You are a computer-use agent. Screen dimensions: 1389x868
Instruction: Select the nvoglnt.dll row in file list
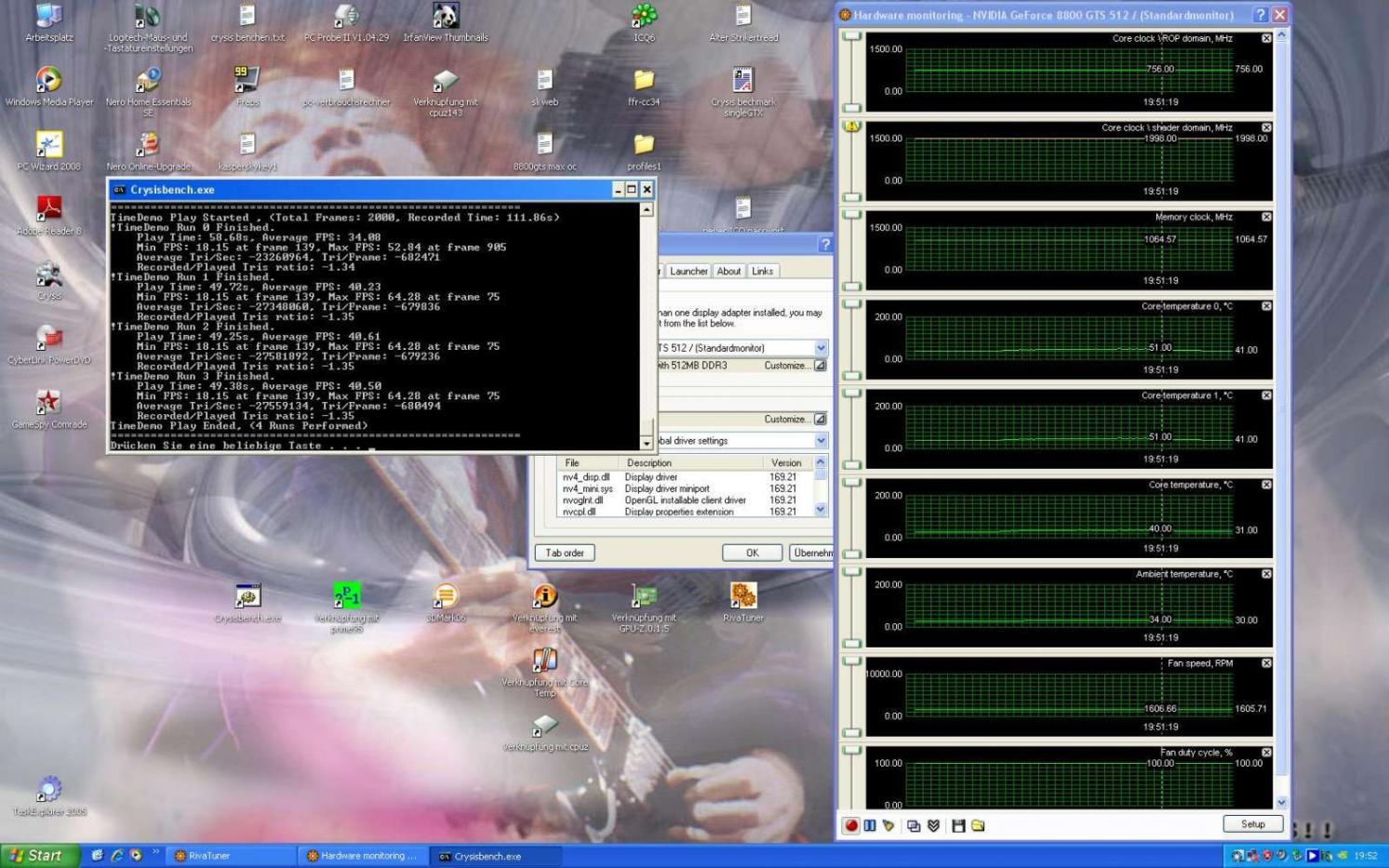coord(685,501)
